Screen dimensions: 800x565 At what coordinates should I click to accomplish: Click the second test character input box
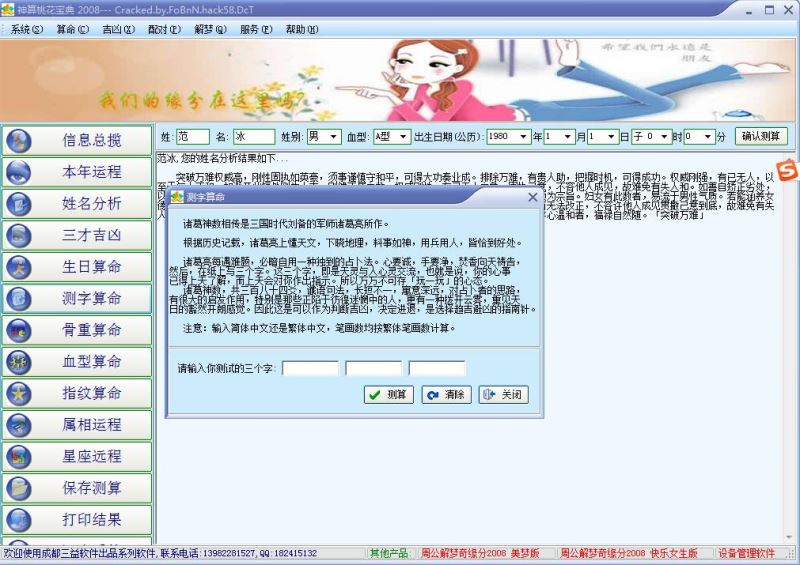(373, 368)
